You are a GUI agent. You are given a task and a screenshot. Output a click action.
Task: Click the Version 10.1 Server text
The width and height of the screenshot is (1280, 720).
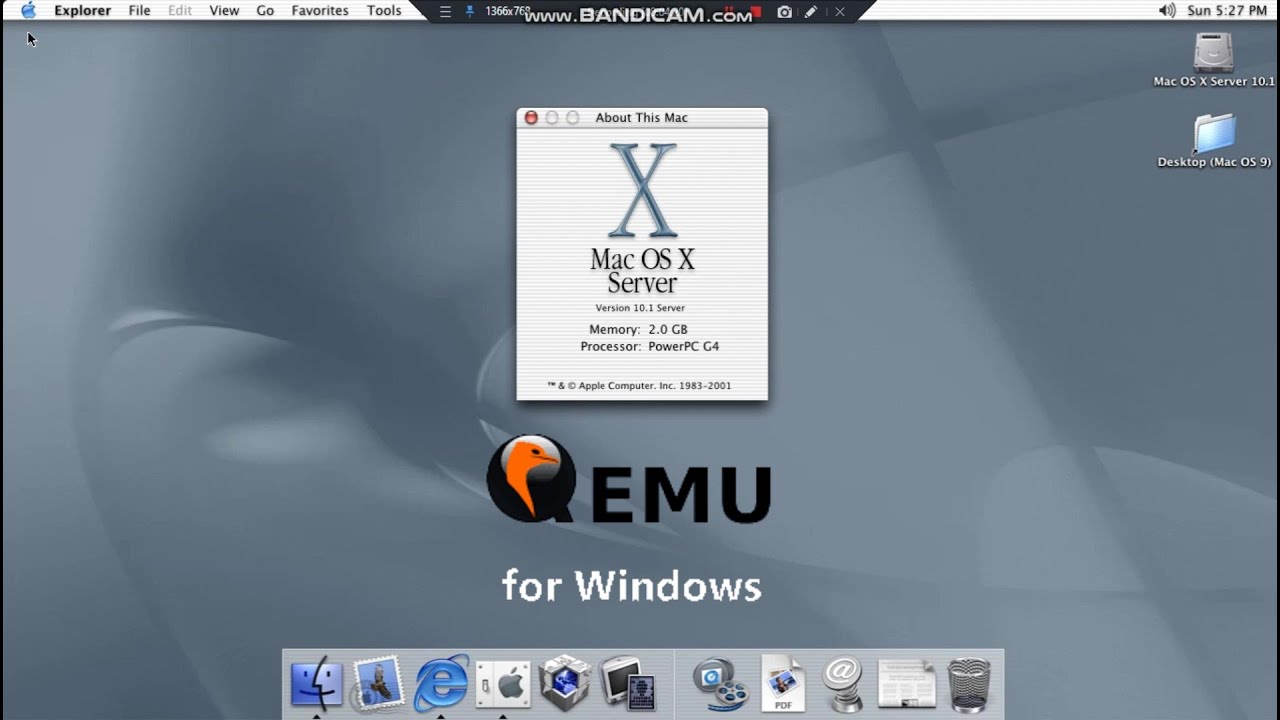pyautogui.click(x=640, y=308)
